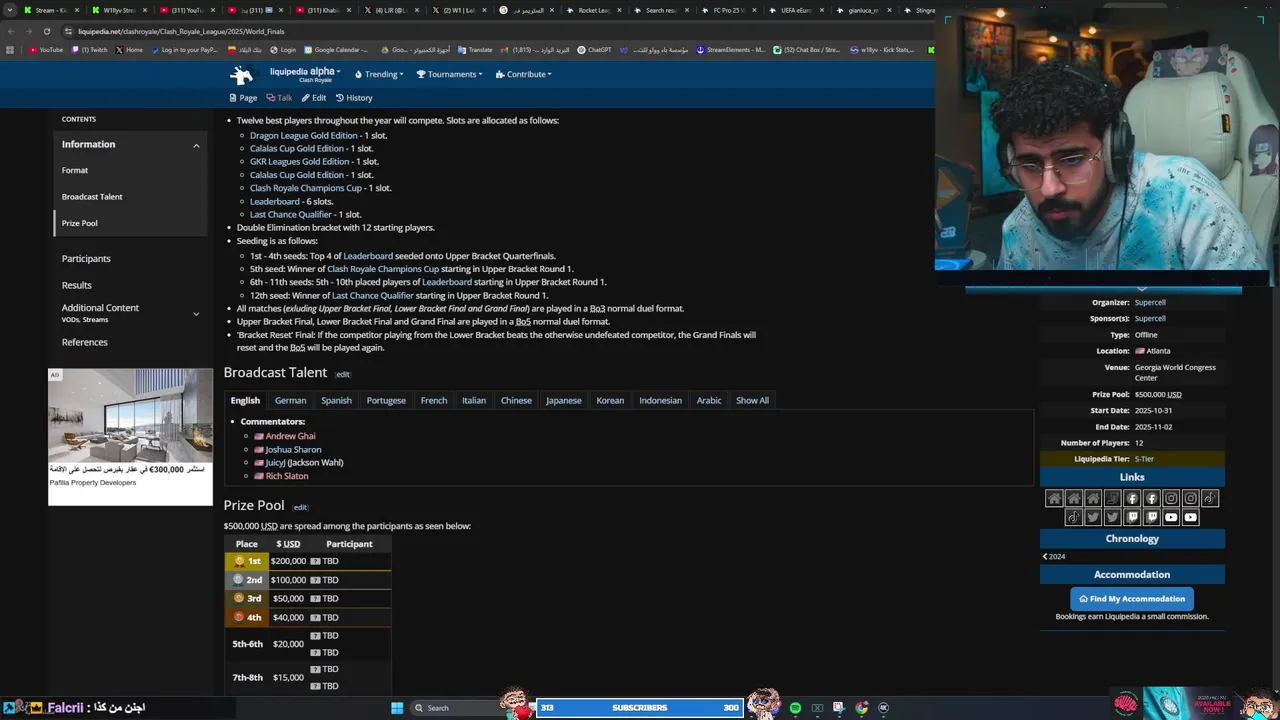
Task: Collapse the Information section in contents
Action: pos(196,145)
